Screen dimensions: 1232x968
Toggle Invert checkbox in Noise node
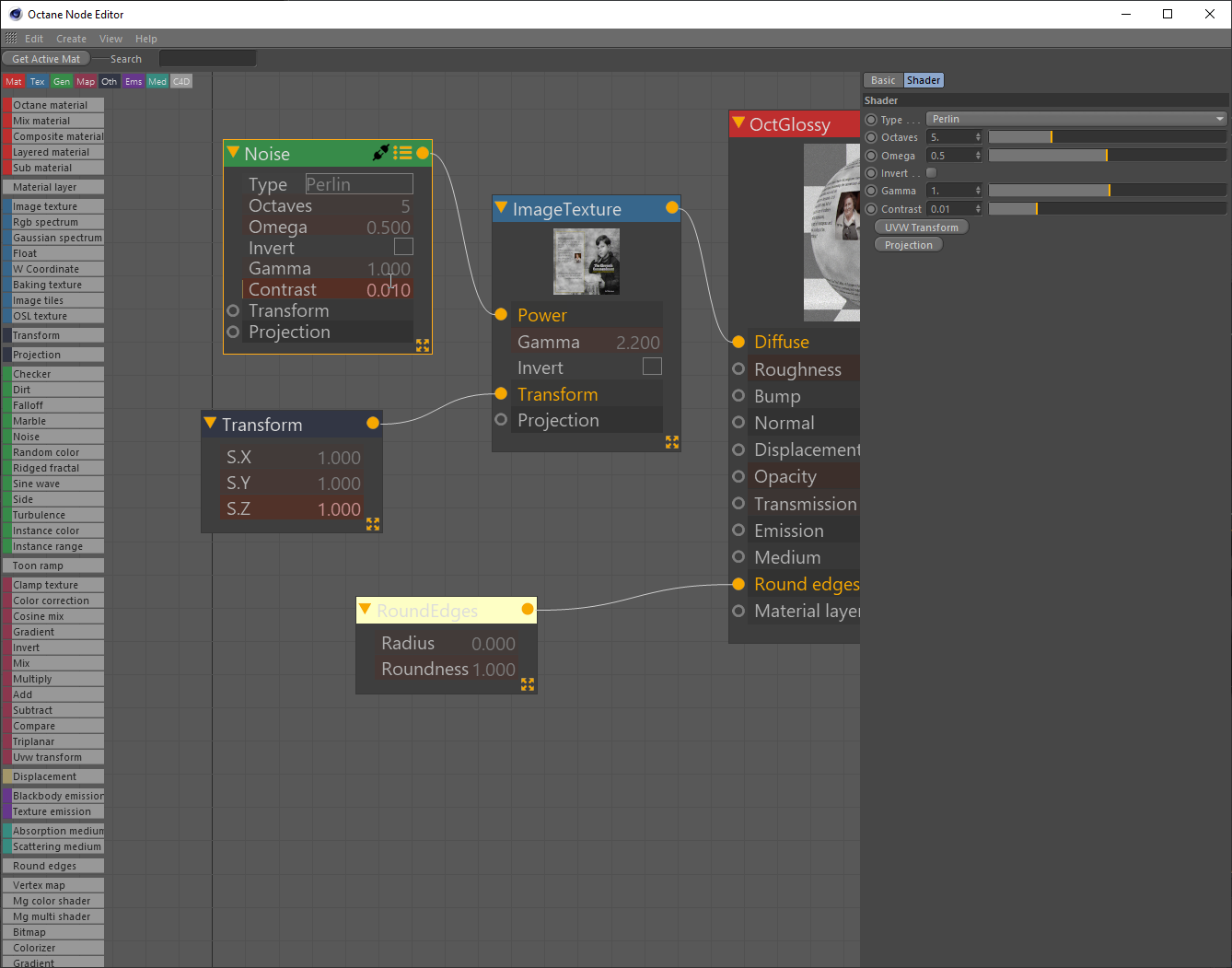point(403,247)
